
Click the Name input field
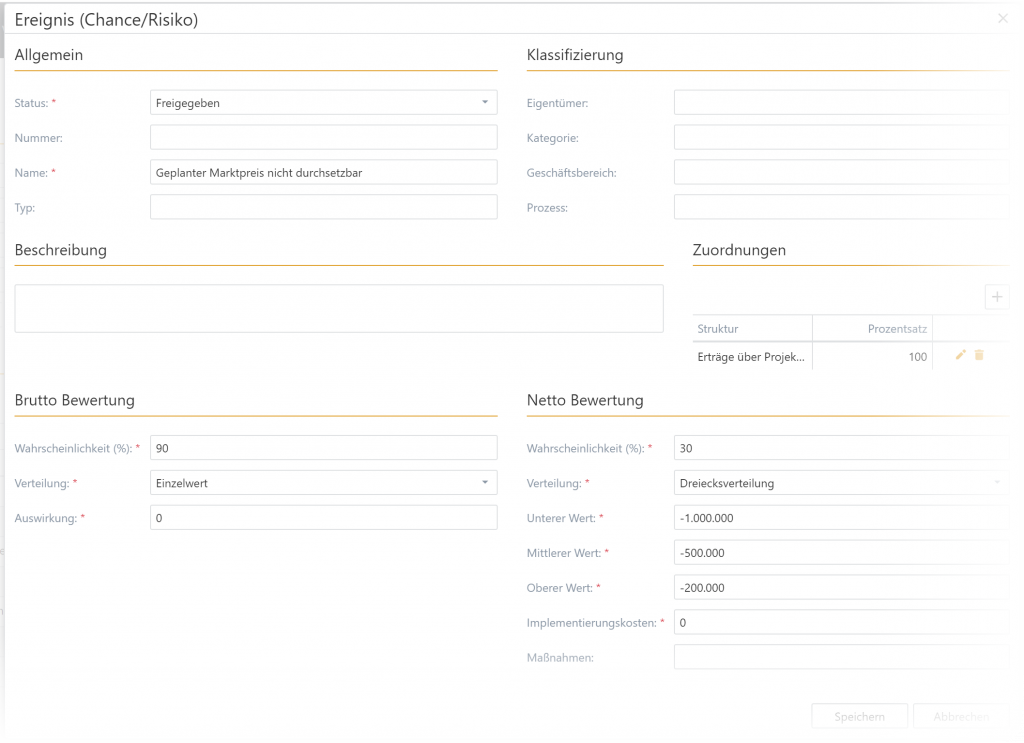point(323,173)
